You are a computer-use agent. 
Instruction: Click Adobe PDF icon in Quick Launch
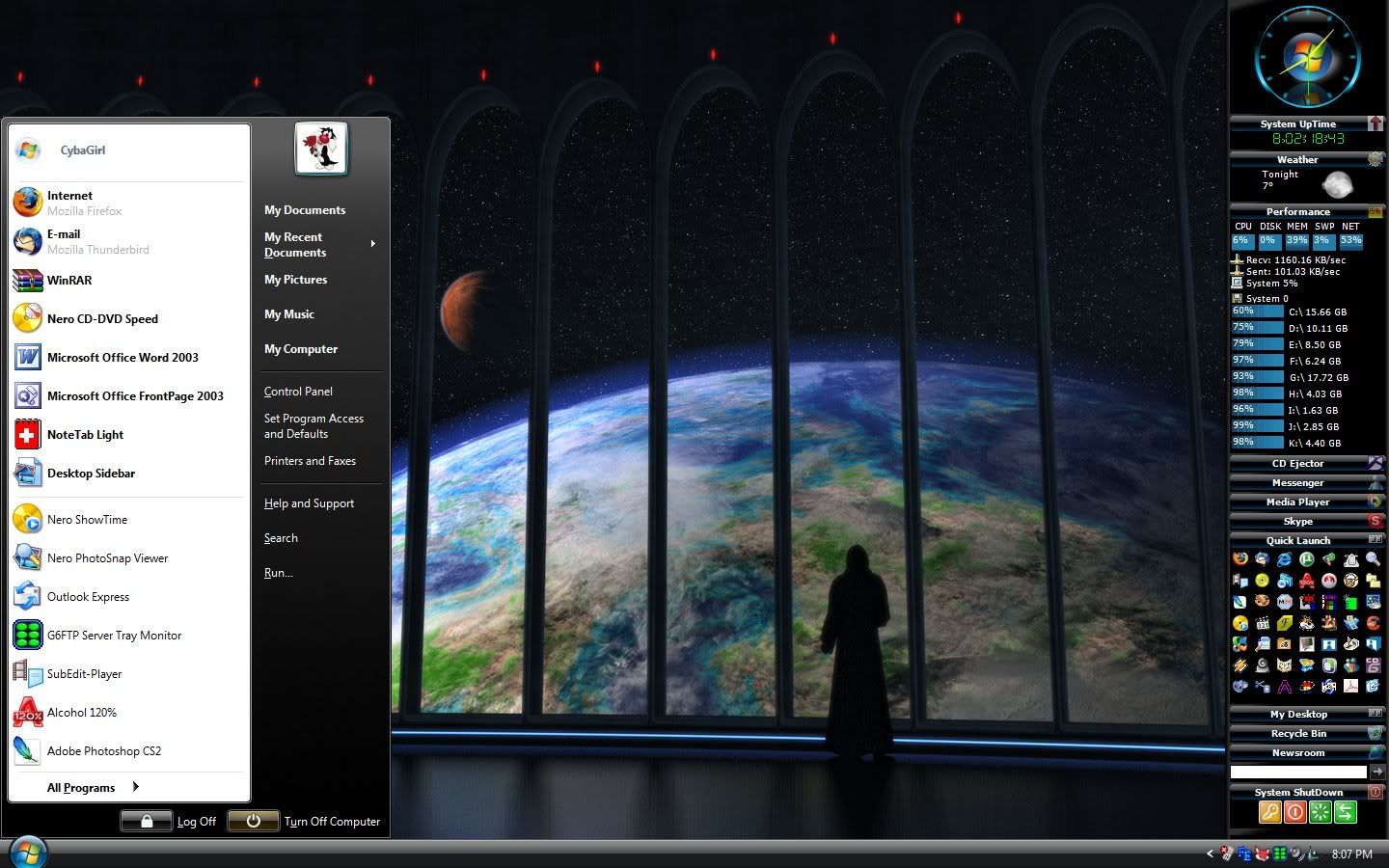coord(1350,686)
